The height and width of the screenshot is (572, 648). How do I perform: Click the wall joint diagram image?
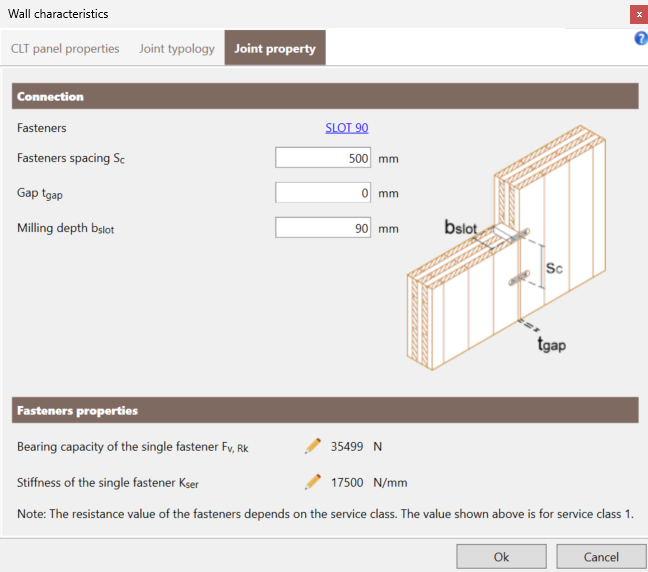coord(506,247)
